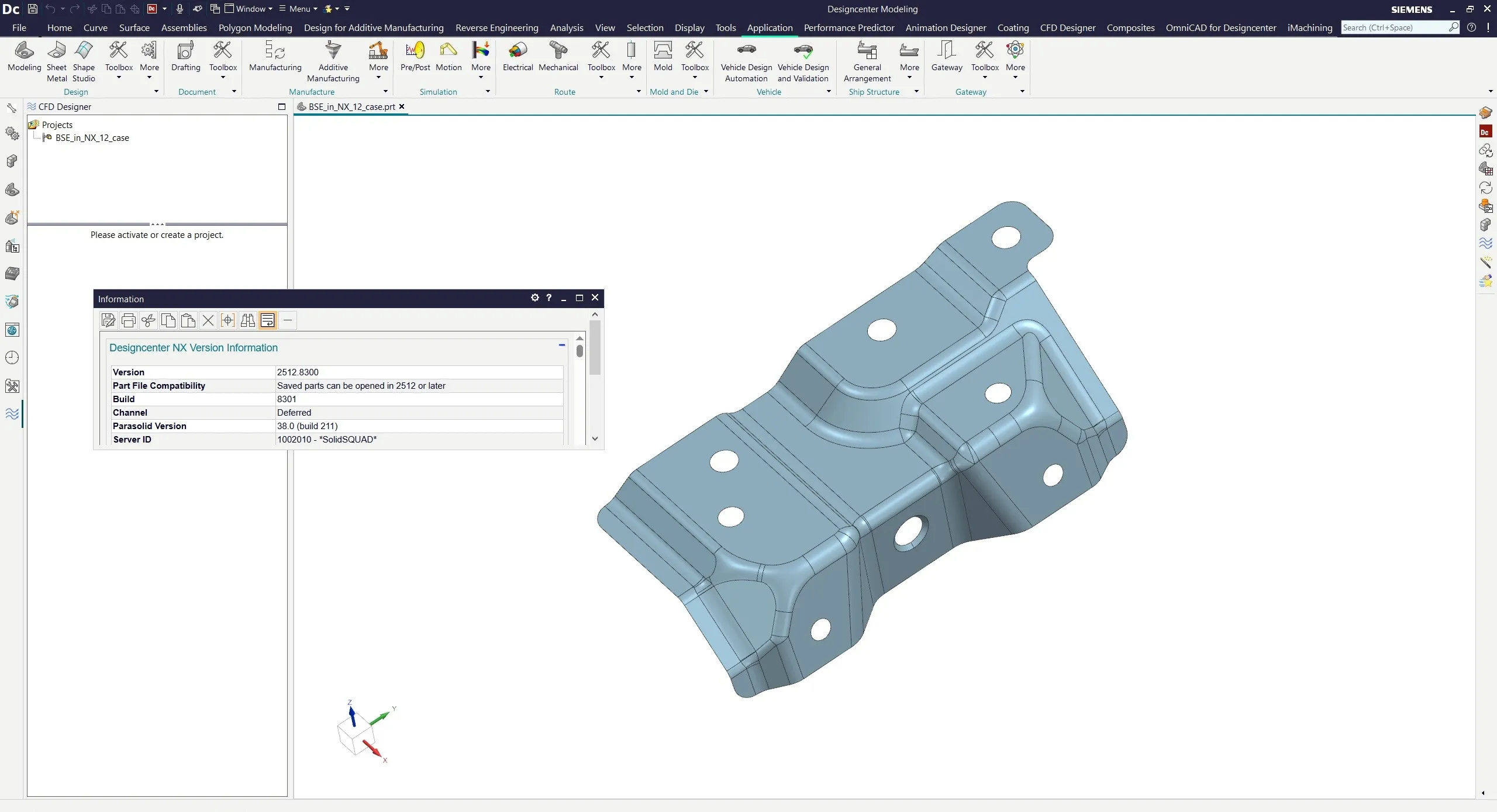Click the microphone voice command icon
1497x812 pixels.
(x=180, y=9)
